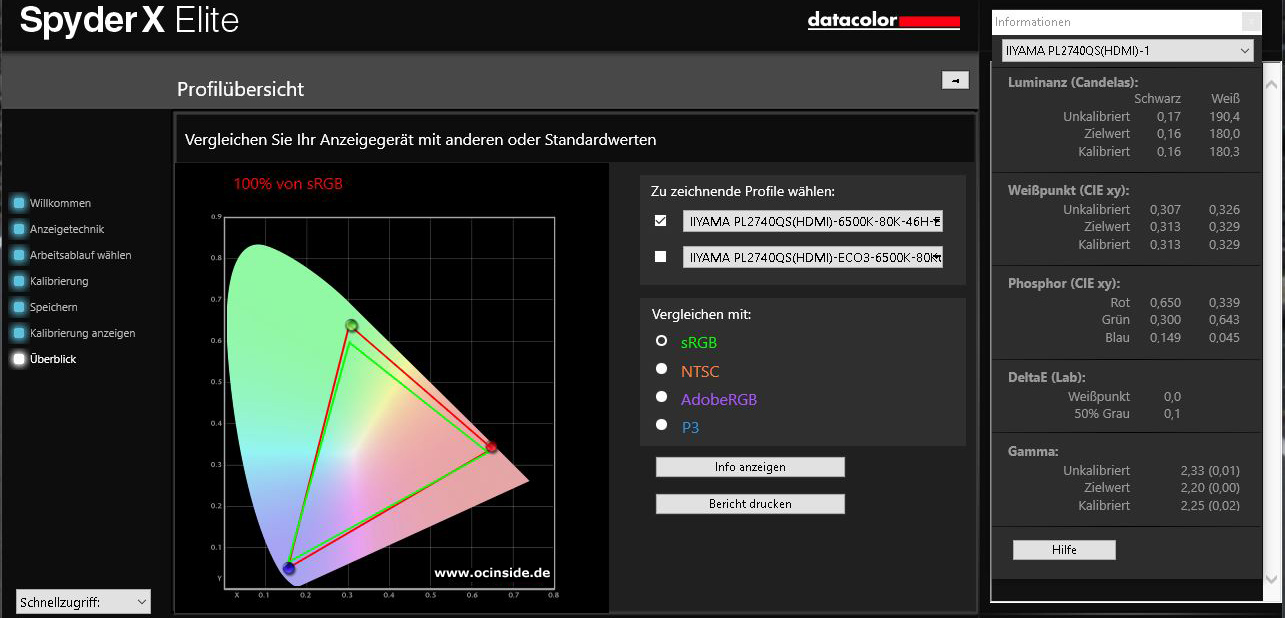Click the "DeltaE (Lab):" heading
The width and height of the screenshot is (1285, 618).
coord(1049,377)
